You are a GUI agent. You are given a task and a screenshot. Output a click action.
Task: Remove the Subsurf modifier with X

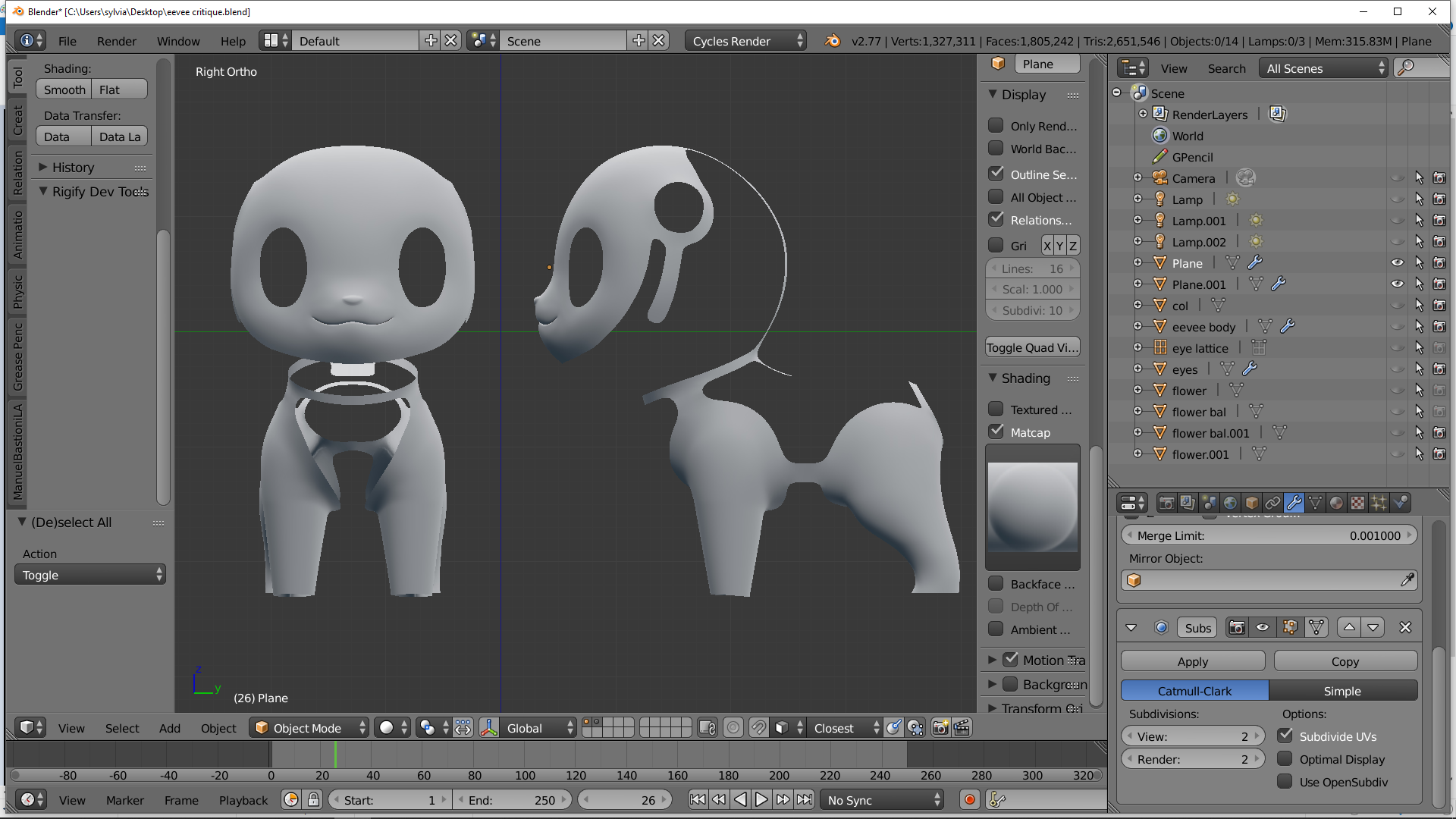coord(1405,628)
